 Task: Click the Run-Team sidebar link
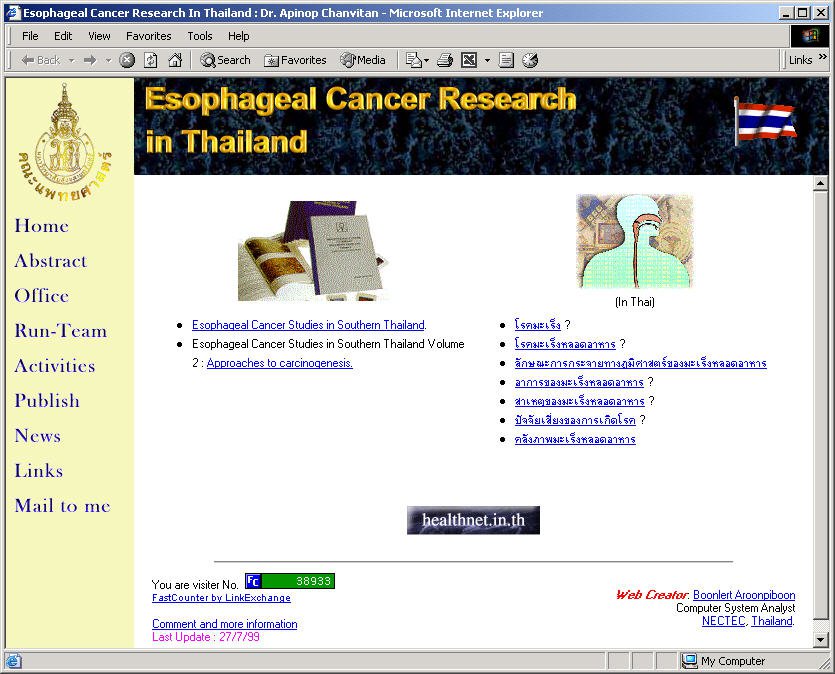pos(60,331)
